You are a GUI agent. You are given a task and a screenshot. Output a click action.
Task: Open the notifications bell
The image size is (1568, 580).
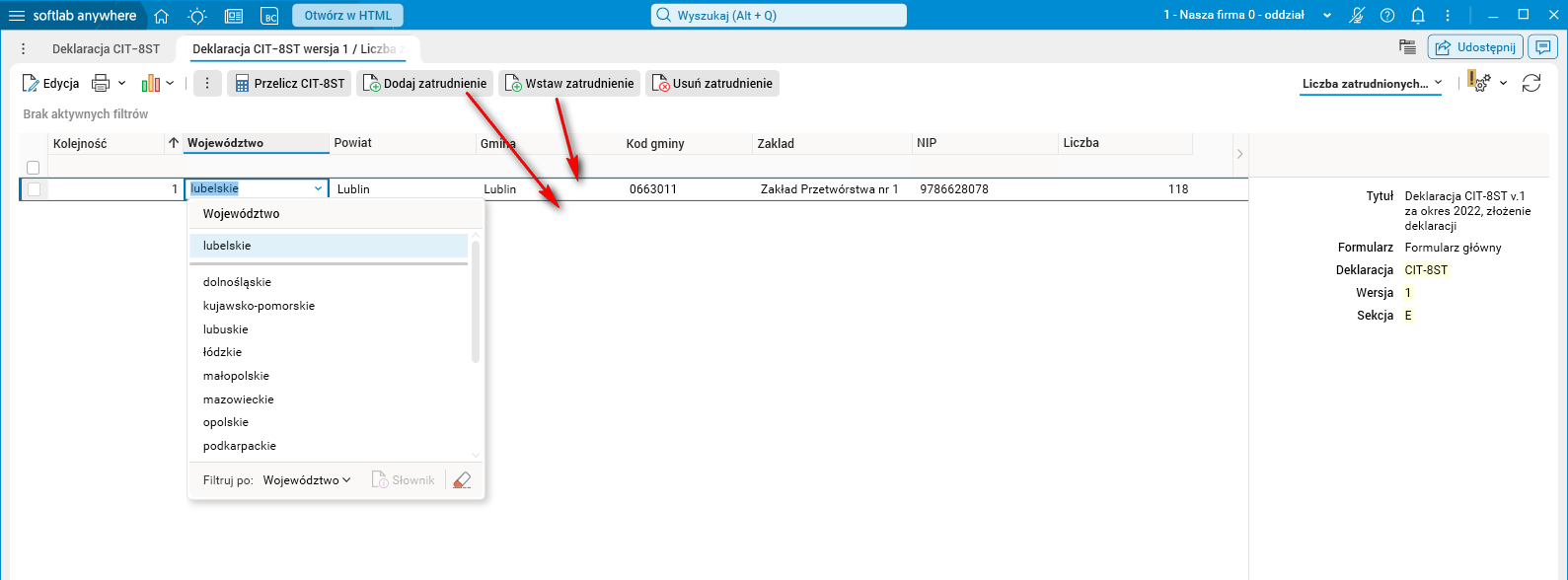click(x=1418, y=15)
